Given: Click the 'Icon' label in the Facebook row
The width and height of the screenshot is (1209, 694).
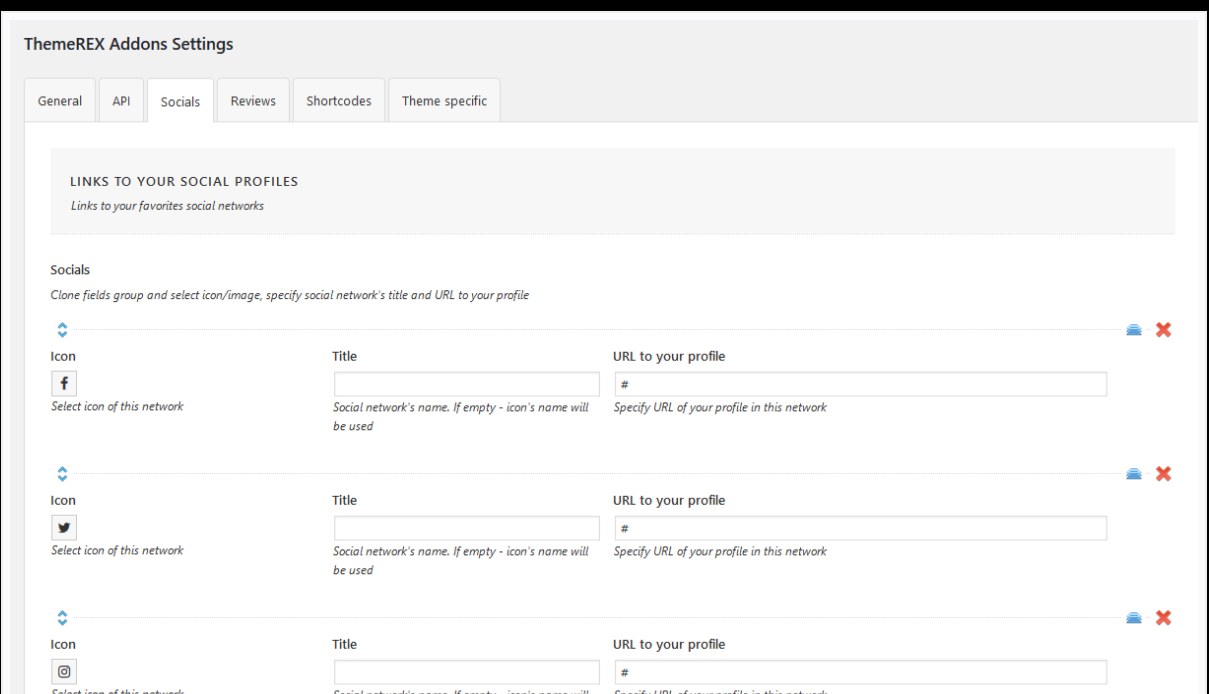Looking at the screenshot, I should (63, 356).
